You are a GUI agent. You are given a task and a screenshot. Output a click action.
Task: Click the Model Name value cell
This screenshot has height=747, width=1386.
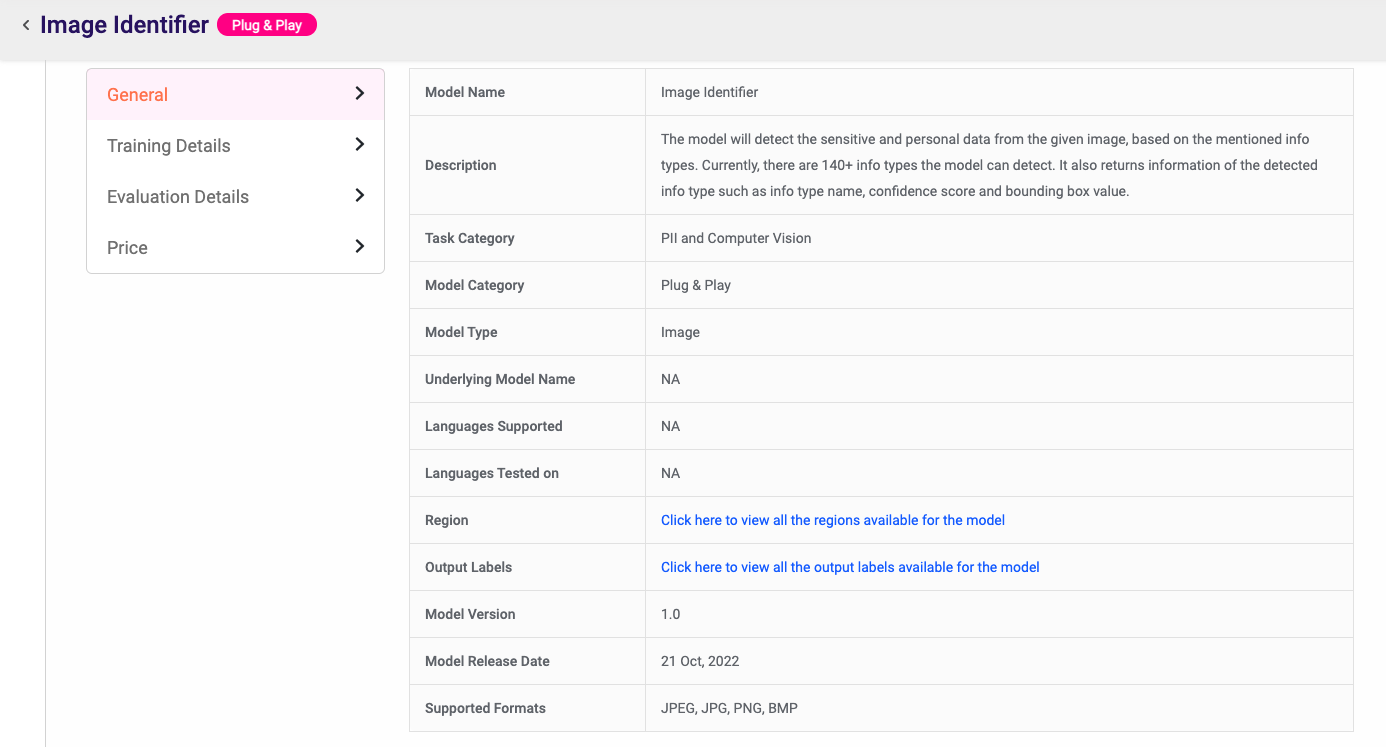(710, 92)
